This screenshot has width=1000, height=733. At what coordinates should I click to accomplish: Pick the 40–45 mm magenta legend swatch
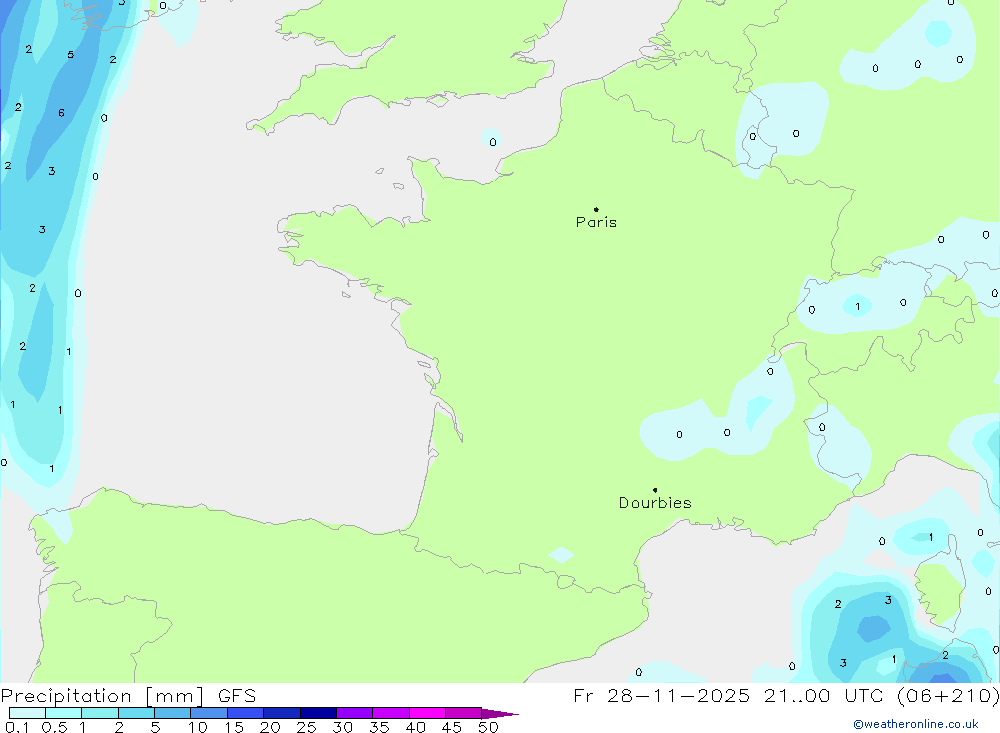[427, 713]
